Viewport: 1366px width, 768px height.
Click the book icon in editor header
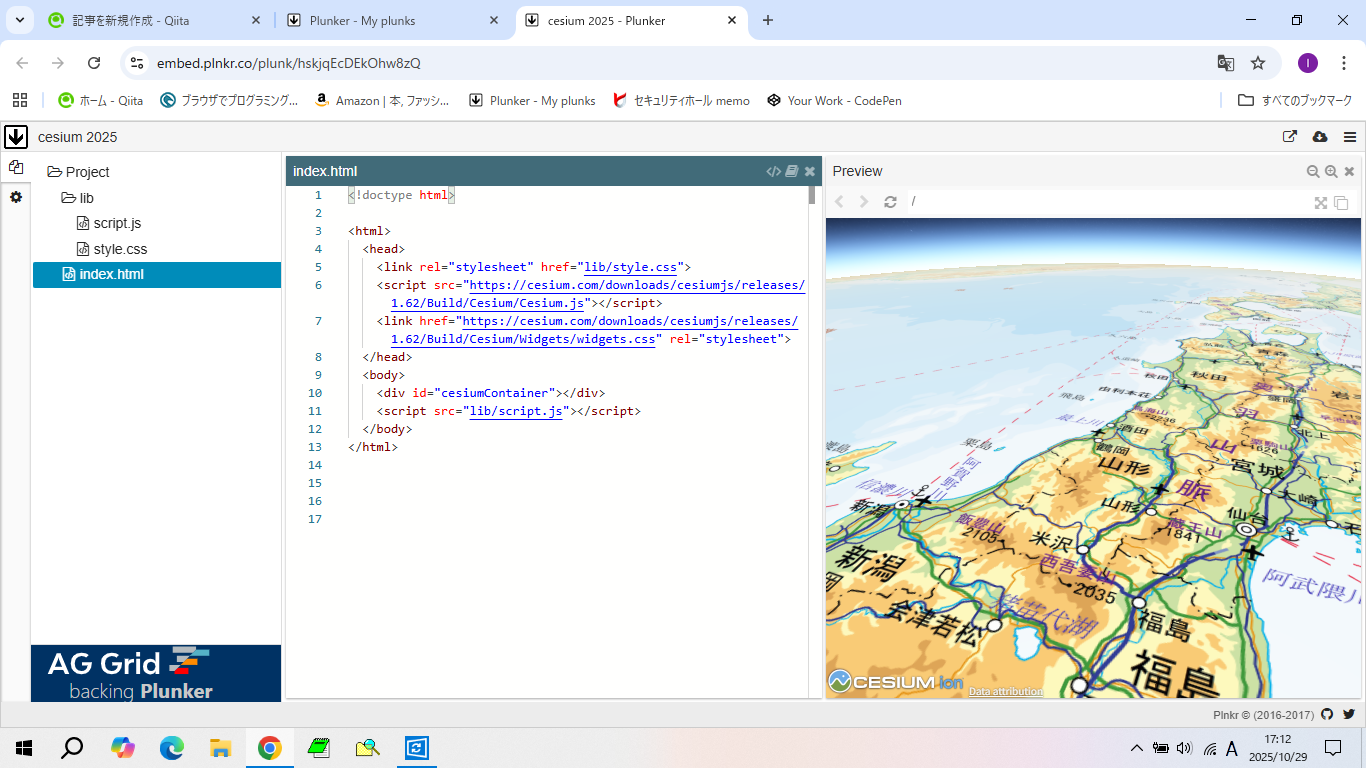(x=791, y=171)
